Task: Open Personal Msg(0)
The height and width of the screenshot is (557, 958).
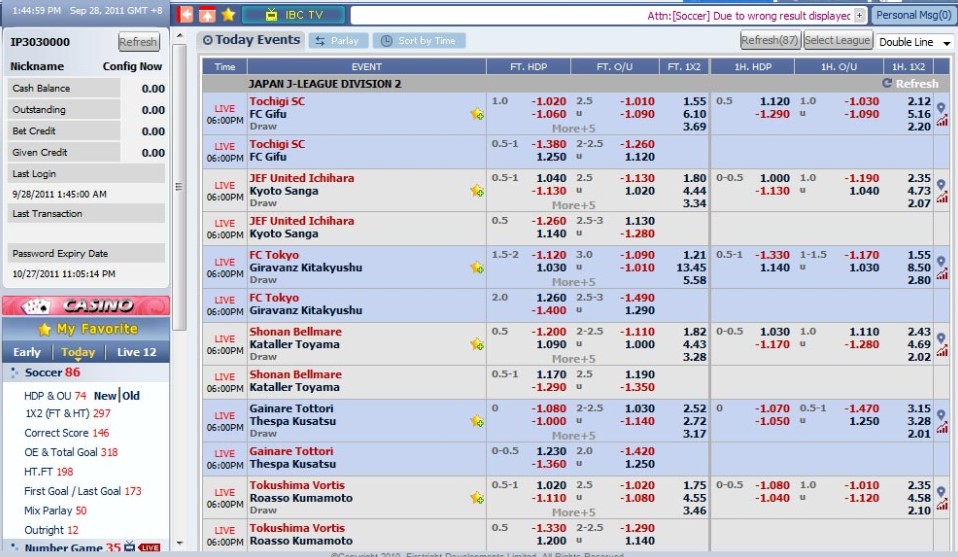Action: [913, 15]
